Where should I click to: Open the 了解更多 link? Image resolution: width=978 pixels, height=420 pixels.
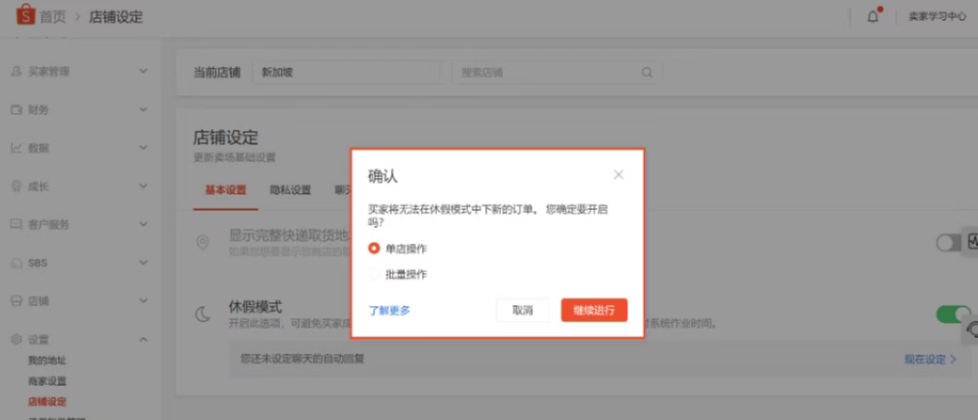[389, 310]
